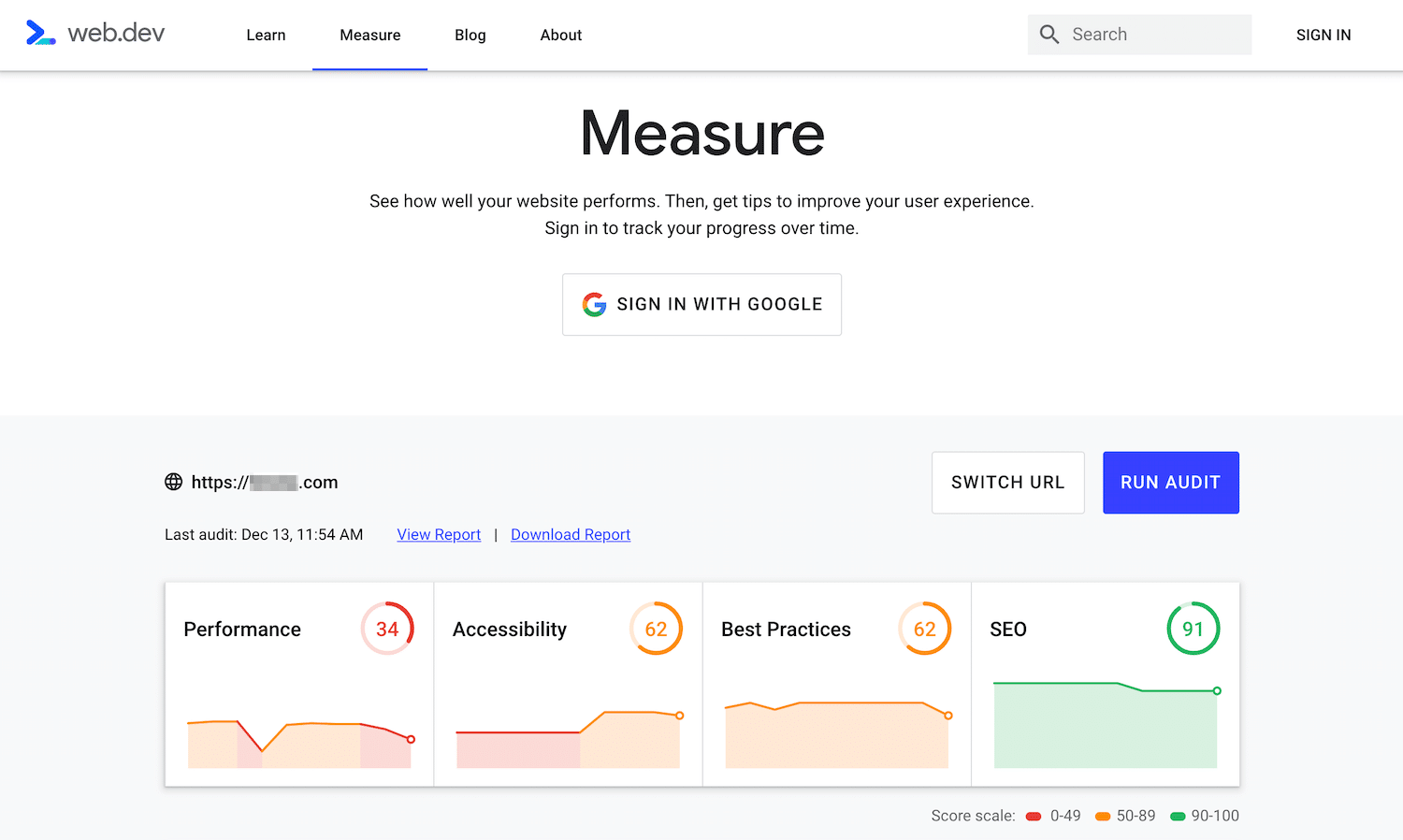Click the web.dev logo icon
The height and width of the screenshot is (840, 1403).
(x=41, y=34)
